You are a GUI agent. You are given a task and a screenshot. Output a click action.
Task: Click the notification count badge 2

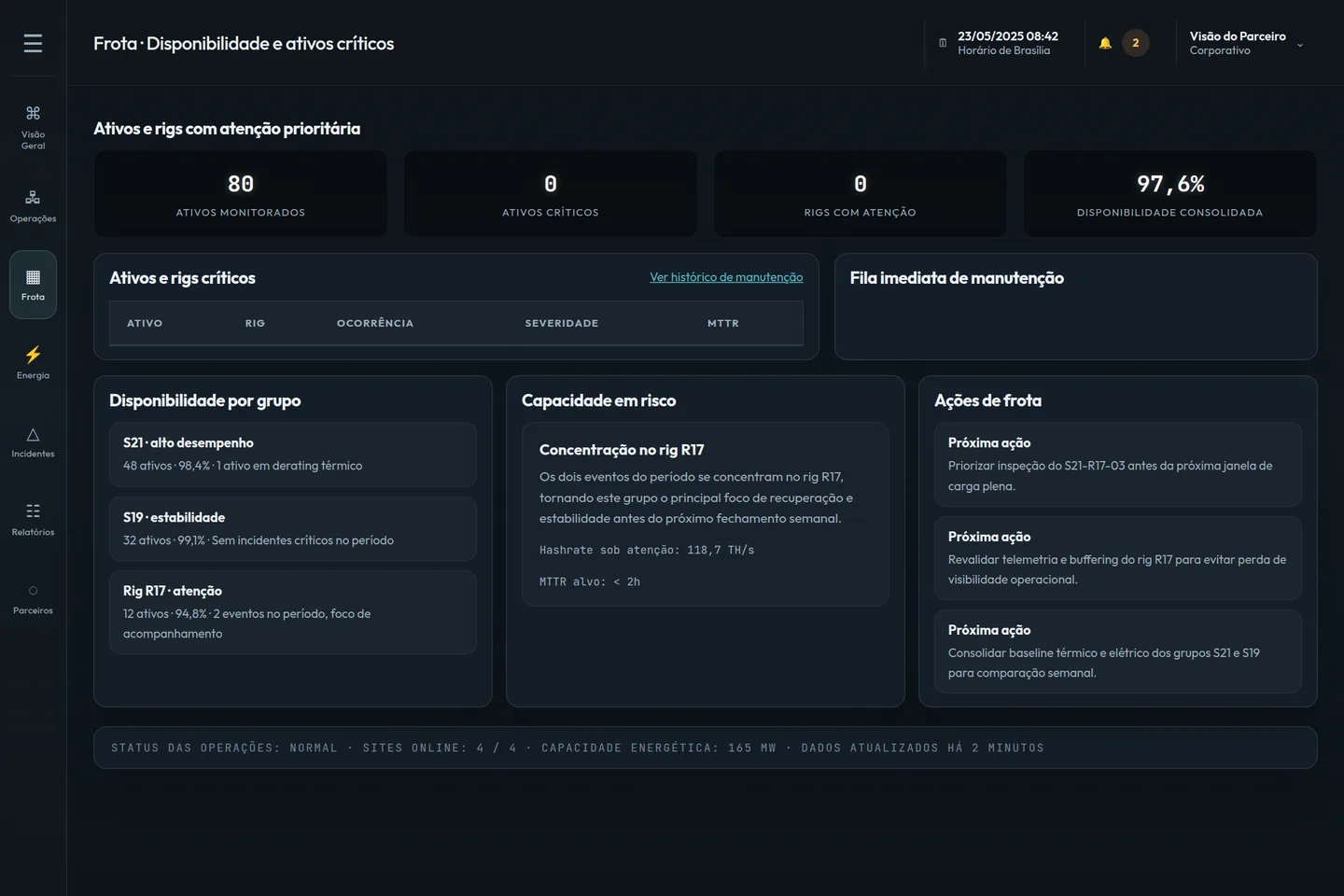1136,43
